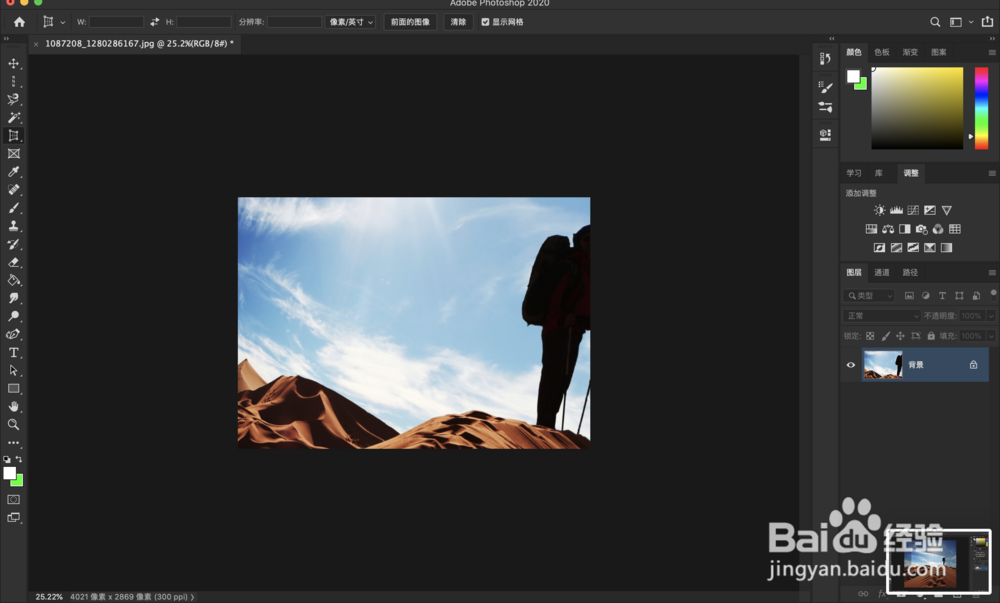
Task: Select the Brush tool
Action: [13, 208]
